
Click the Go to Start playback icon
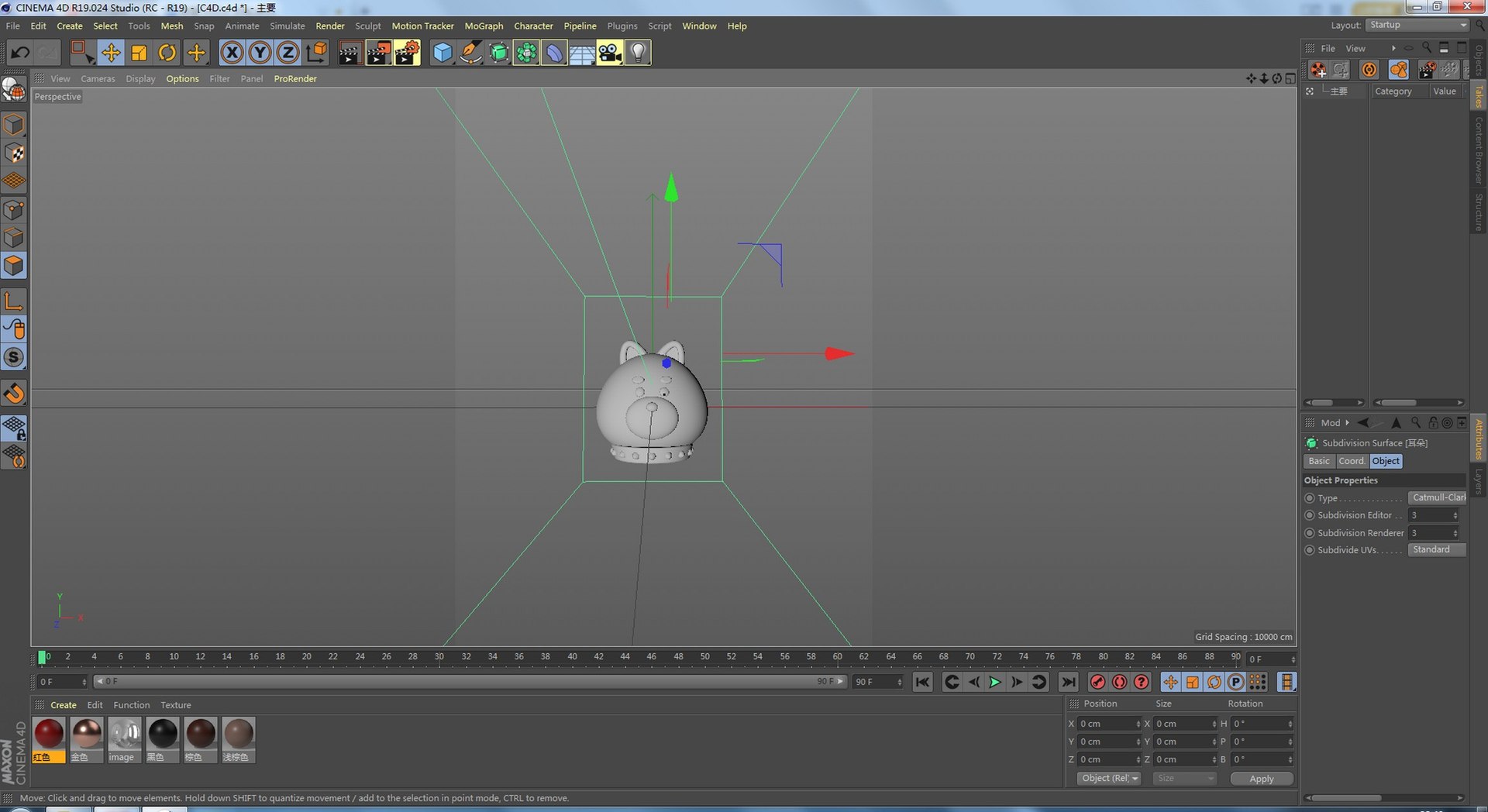click(922, 682)
